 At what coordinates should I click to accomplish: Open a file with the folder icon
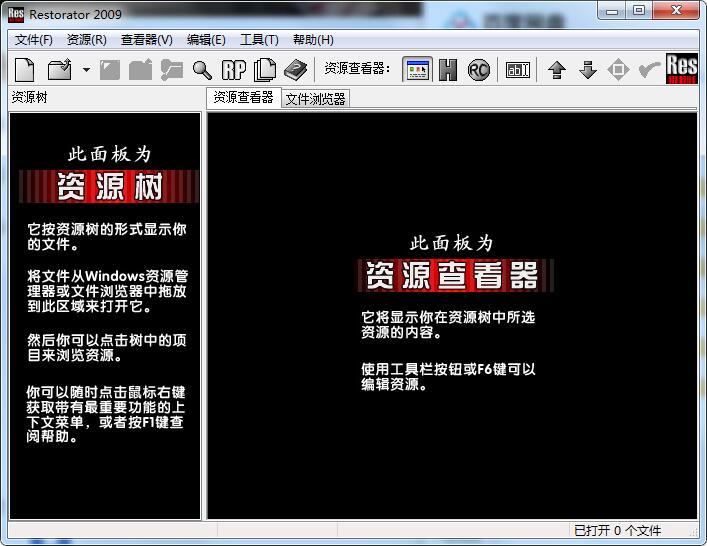(x=60, y=70)
